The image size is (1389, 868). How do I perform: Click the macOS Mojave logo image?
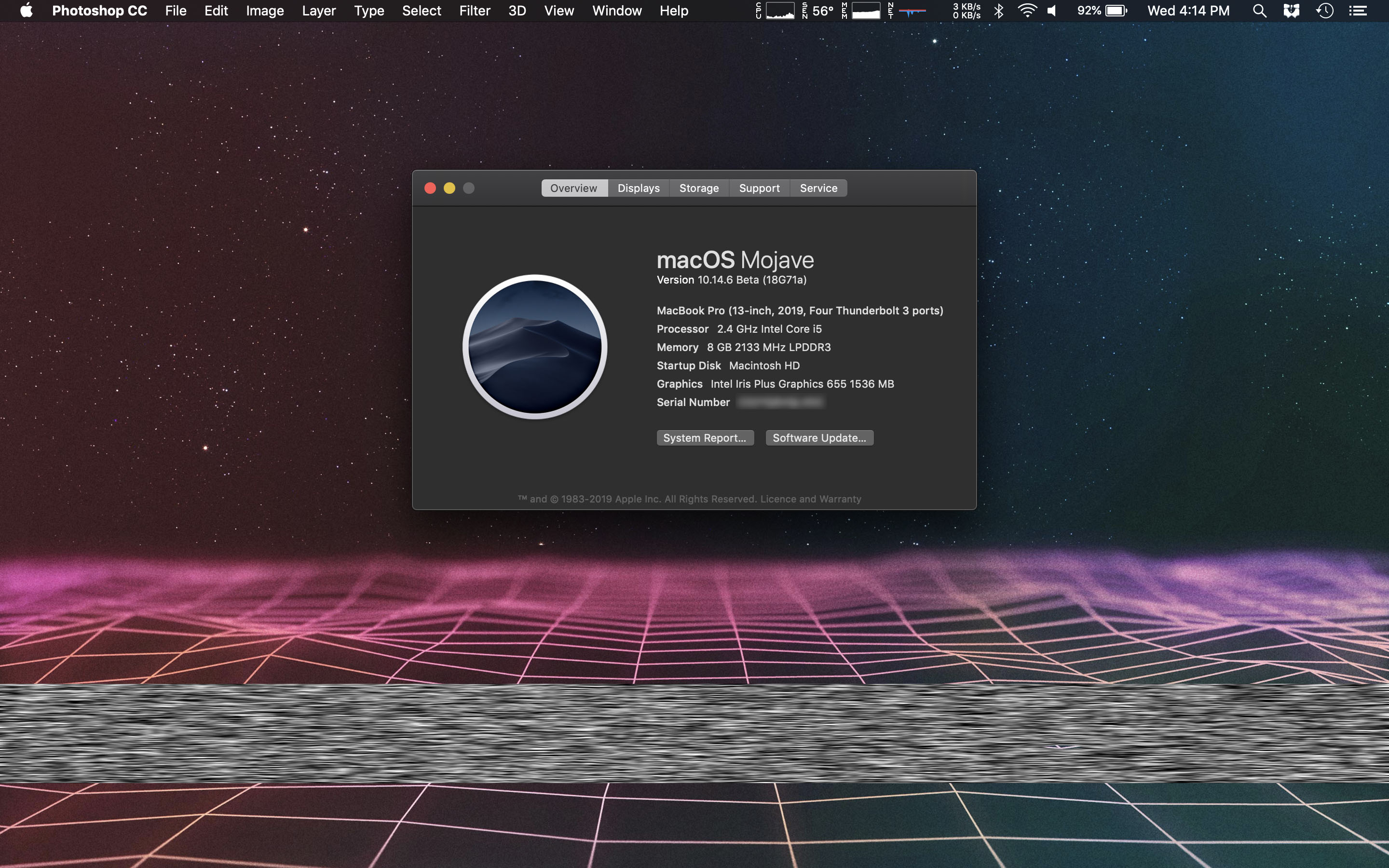point(535,347)
